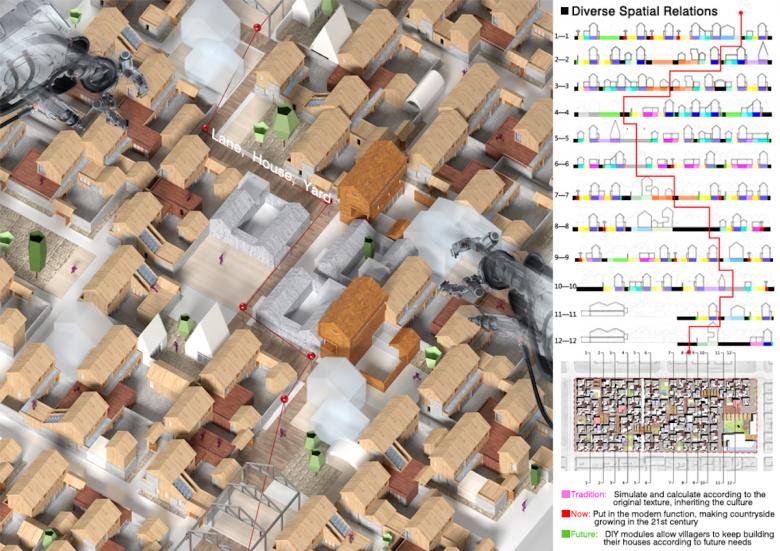The image size is (780, 551).
Task: Click the red marker where the Lane label starts
Action: [203, 130]
